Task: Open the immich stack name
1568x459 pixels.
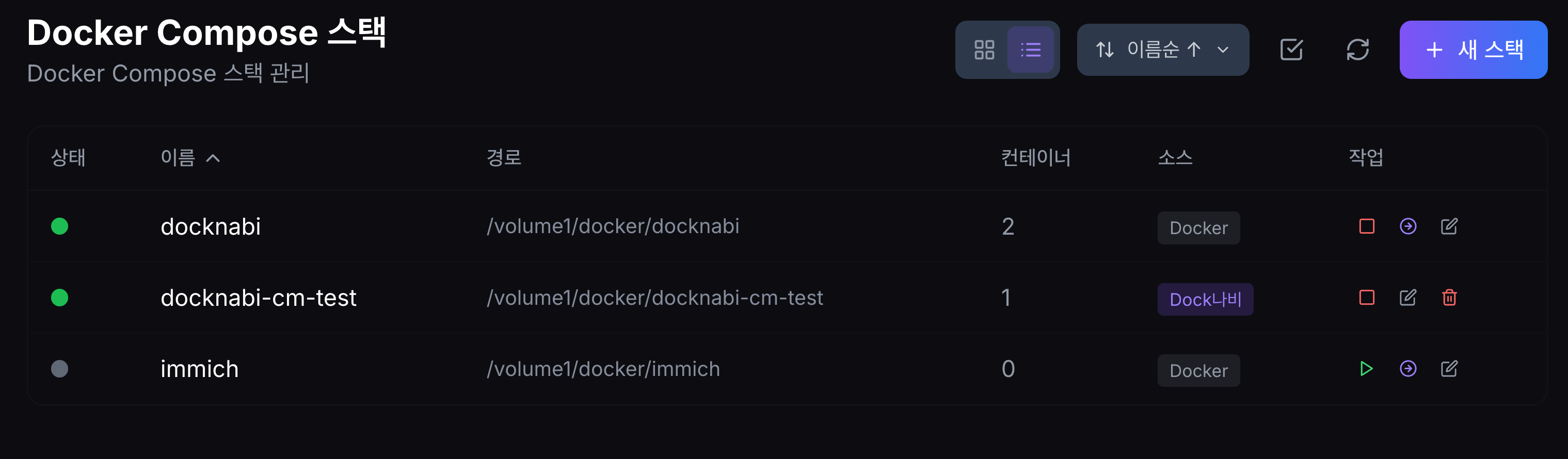Action: [200, 369]
